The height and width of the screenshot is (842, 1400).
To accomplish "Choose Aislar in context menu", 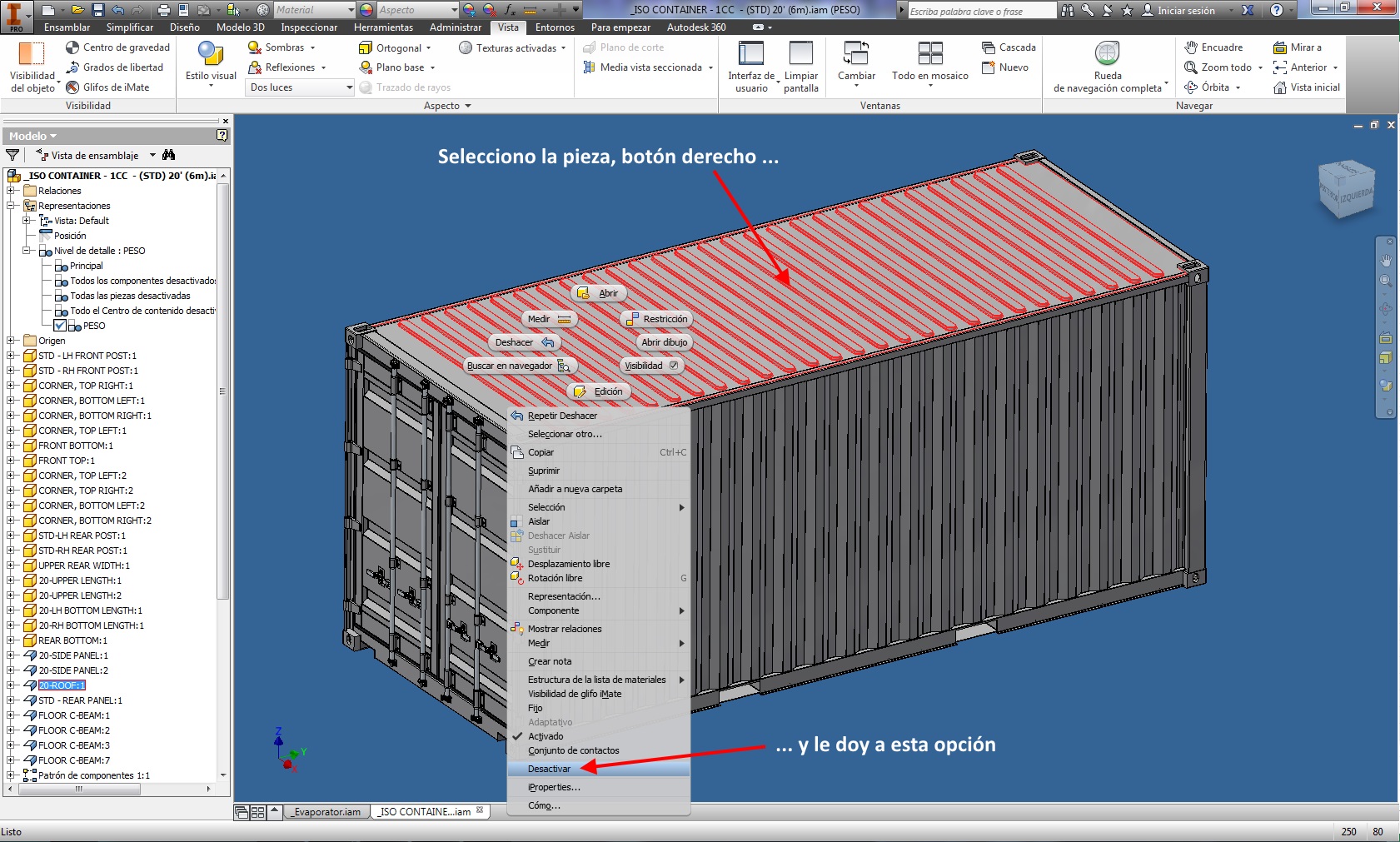I will (599, 521).
